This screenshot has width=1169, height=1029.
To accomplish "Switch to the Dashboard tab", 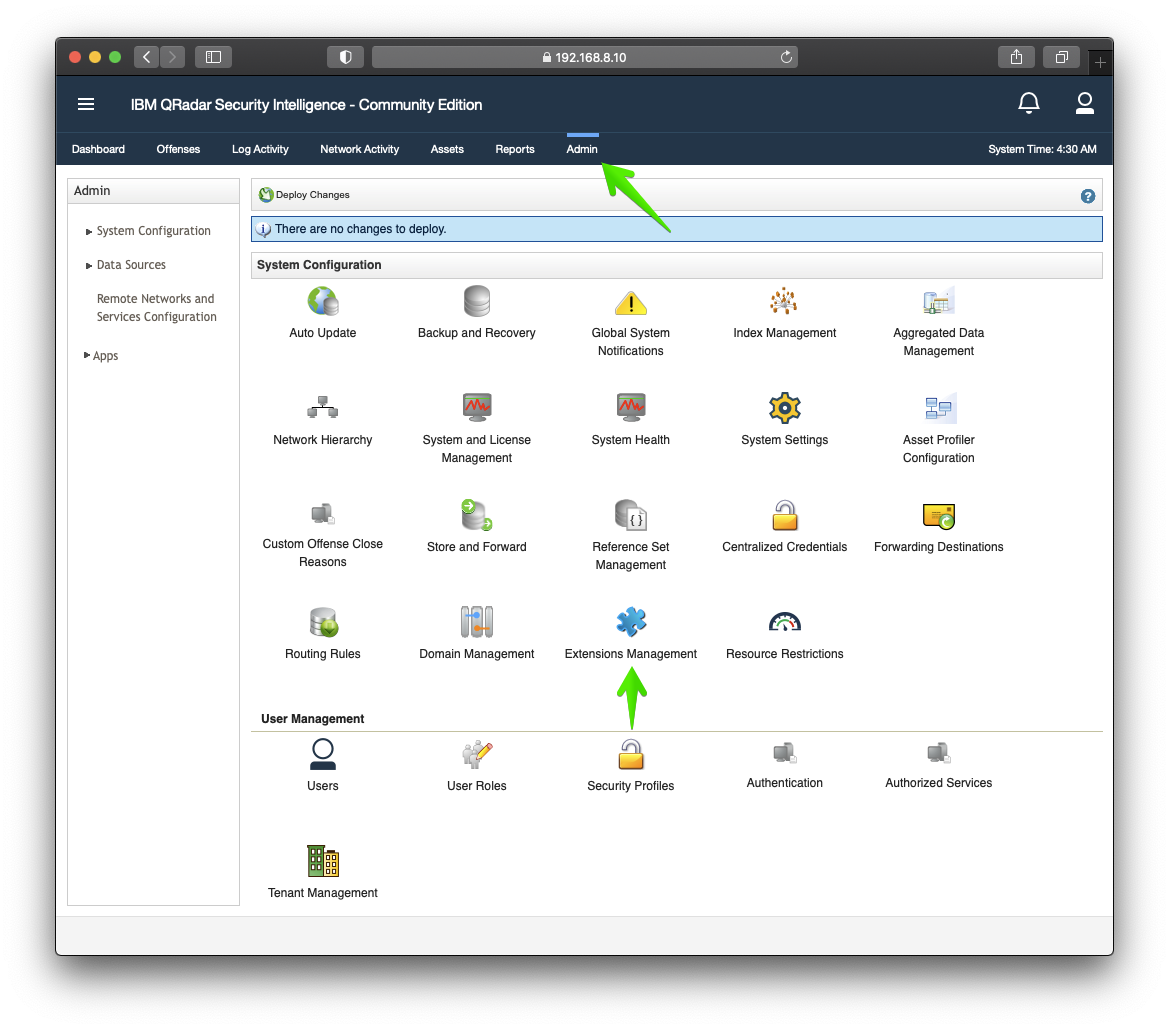I will coord(98,149).
